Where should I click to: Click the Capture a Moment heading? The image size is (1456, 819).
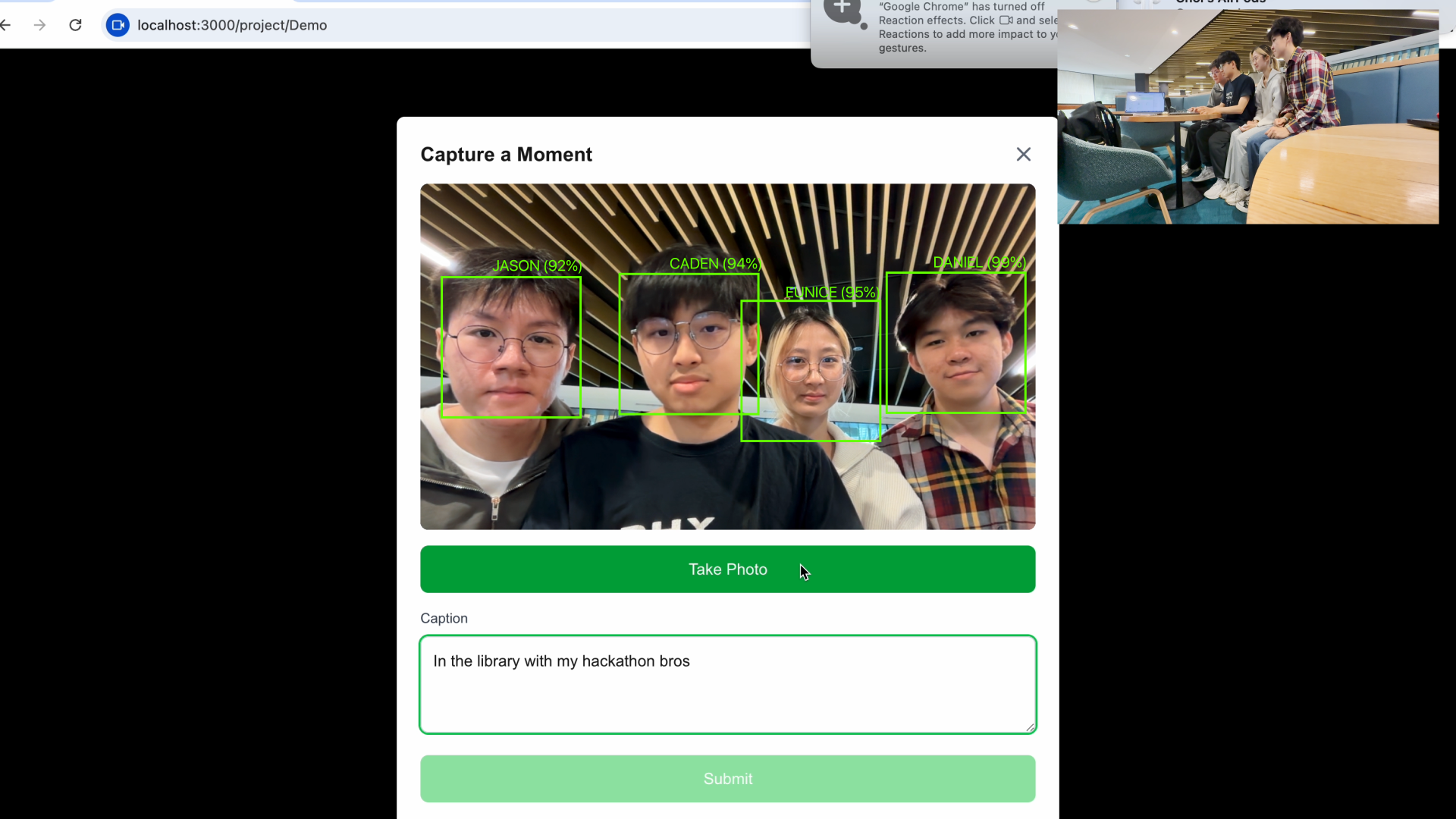pos(506,155)
